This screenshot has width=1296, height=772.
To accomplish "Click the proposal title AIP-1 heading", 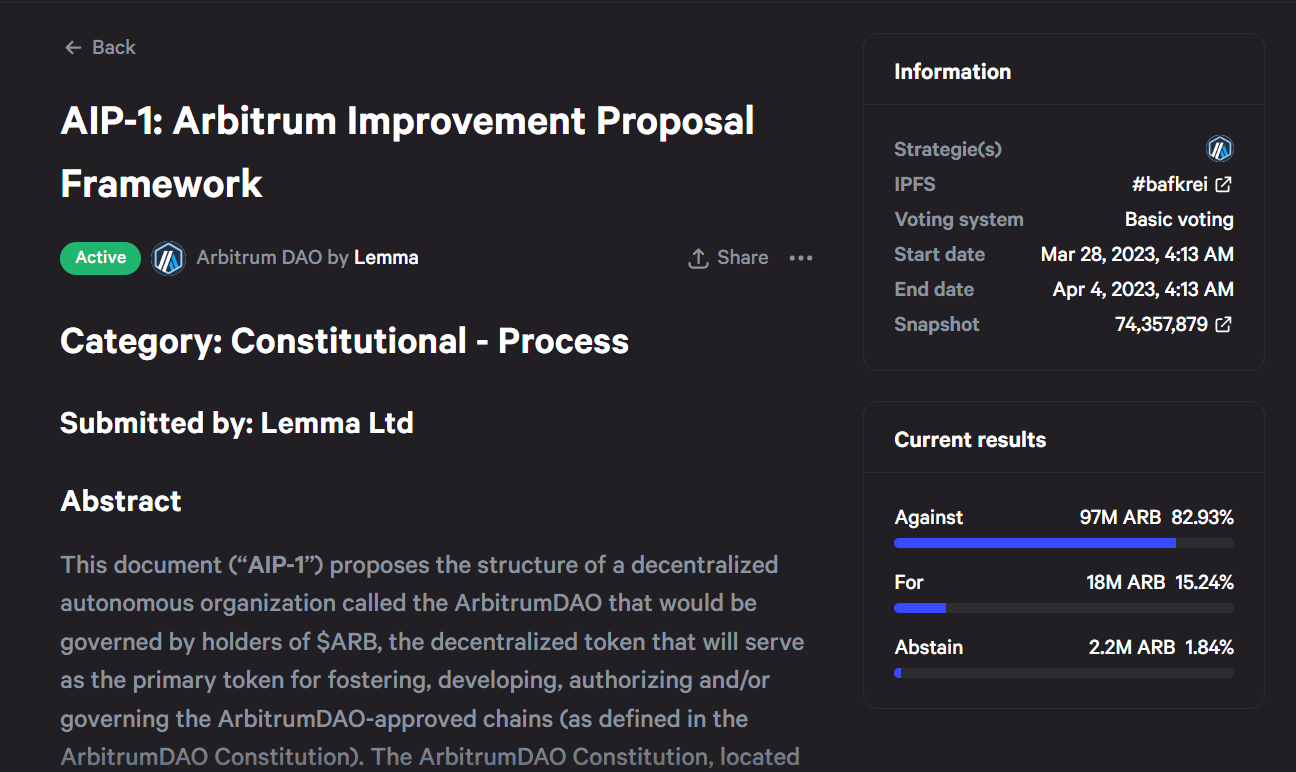I will tap(407, 152).
